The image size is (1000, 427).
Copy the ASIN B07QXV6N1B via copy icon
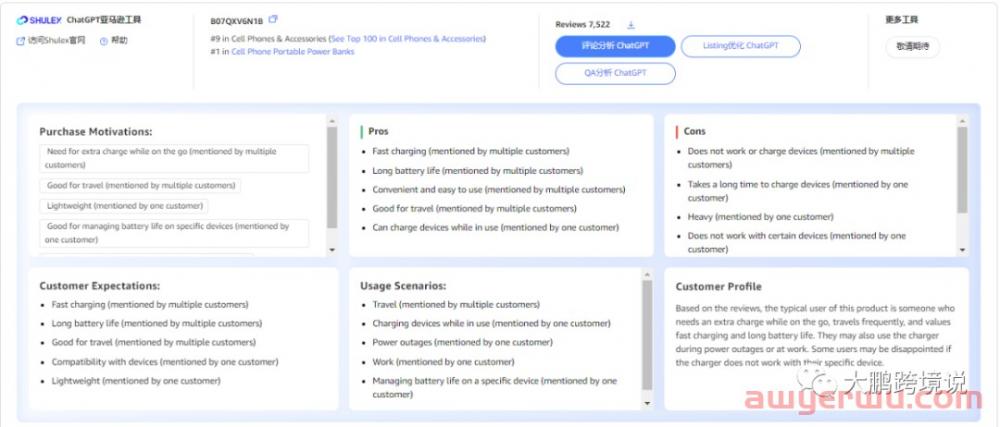click(273, 20)
